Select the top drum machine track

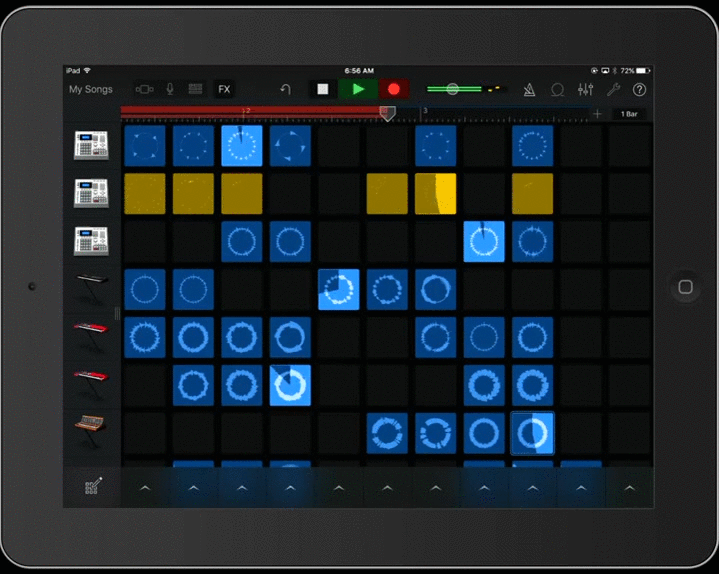pyautogui.click(x=91, y=145)
